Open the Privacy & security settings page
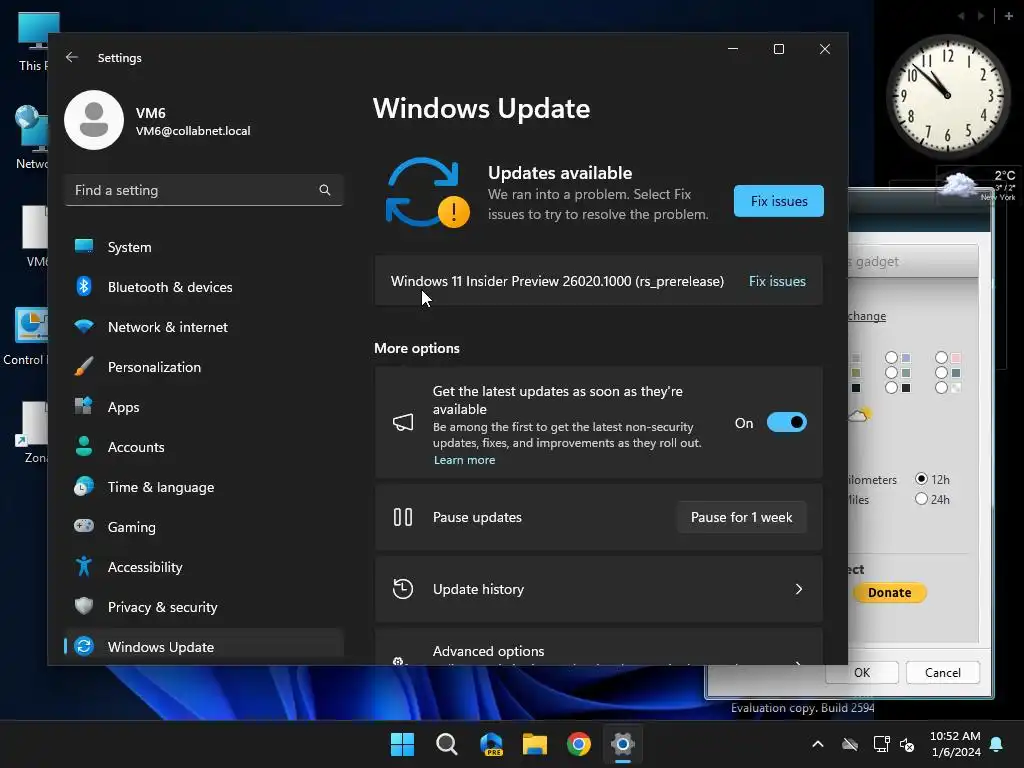 [x=204, y=607]
